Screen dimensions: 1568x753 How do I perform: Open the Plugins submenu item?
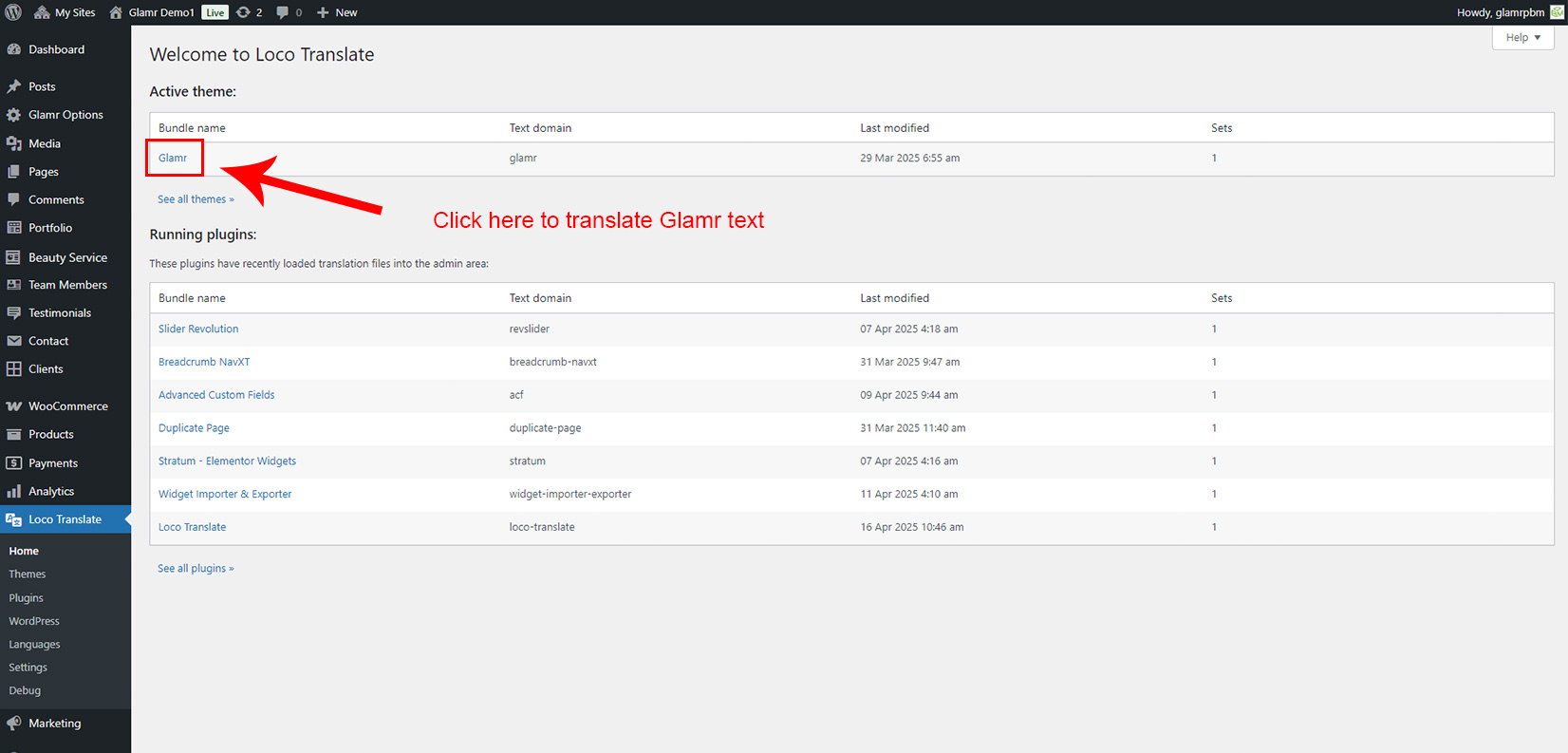click(x=27, y=598)
